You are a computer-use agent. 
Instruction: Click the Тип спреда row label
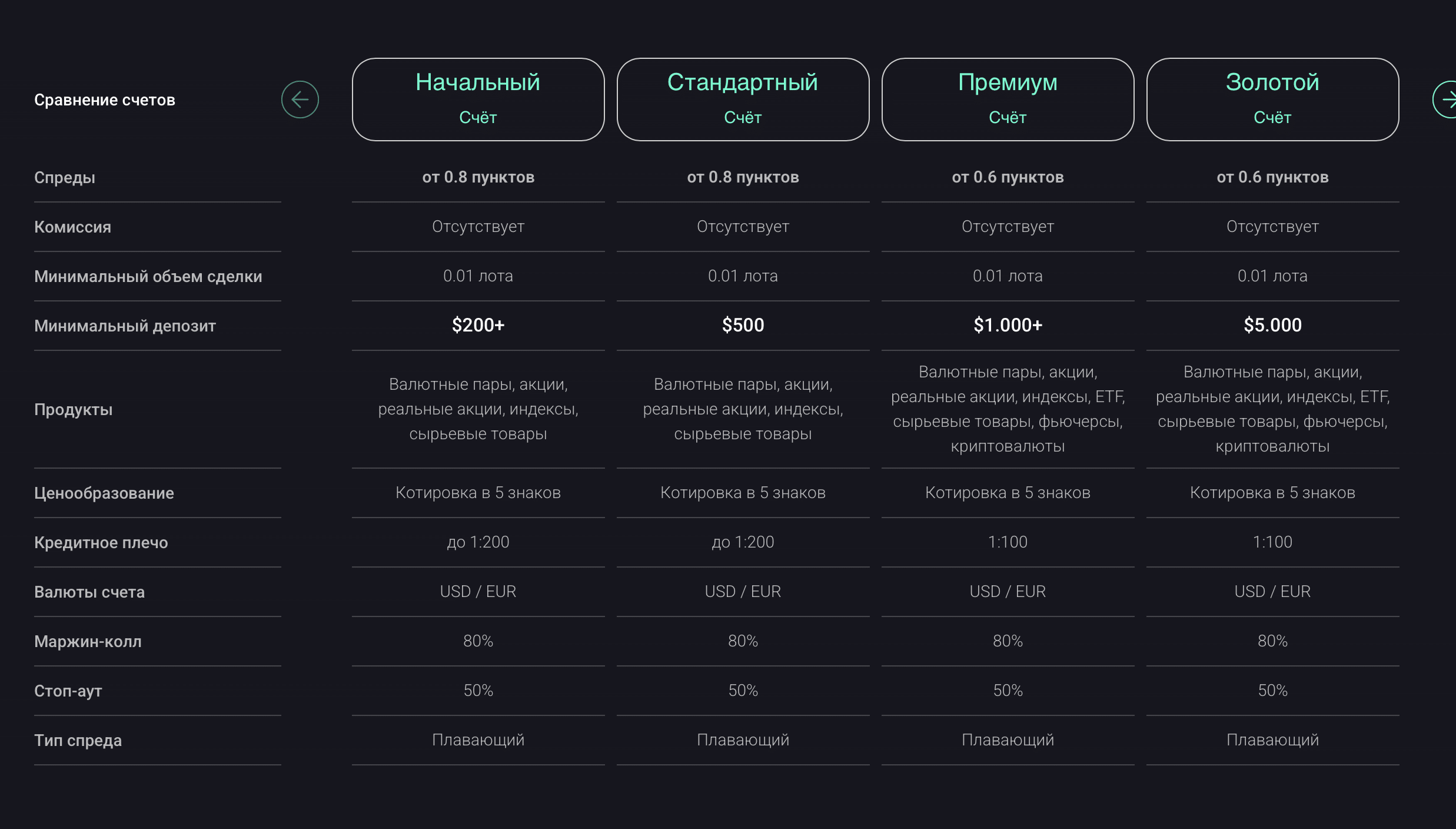(78, 740)
